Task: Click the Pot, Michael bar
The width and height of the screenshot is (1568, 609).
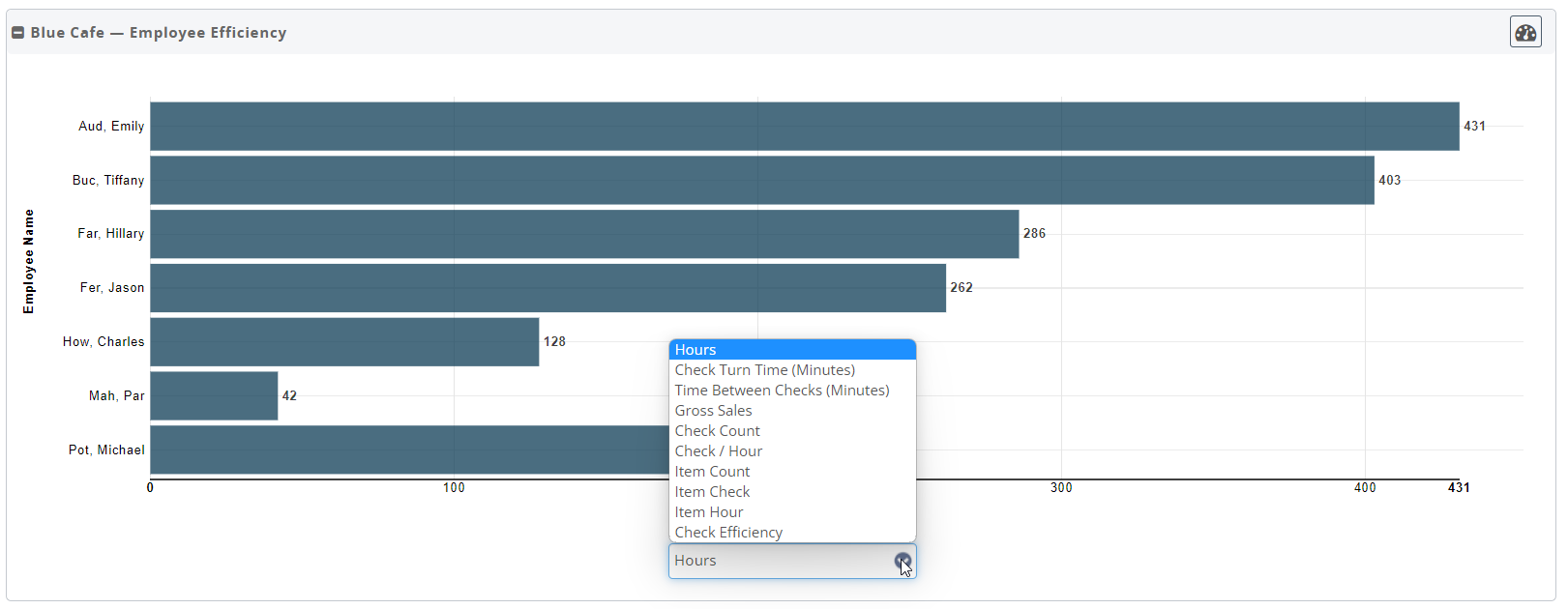Action: coord(408,450)
